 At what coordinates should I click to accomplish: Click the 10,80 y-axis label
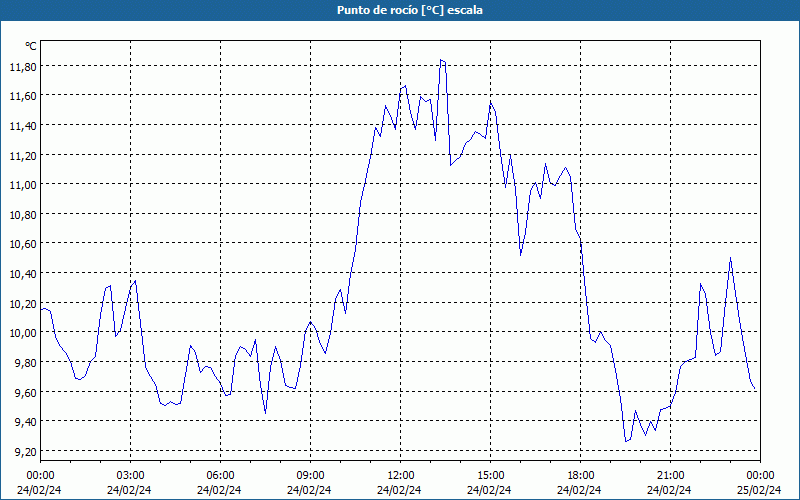coord(23,214)
